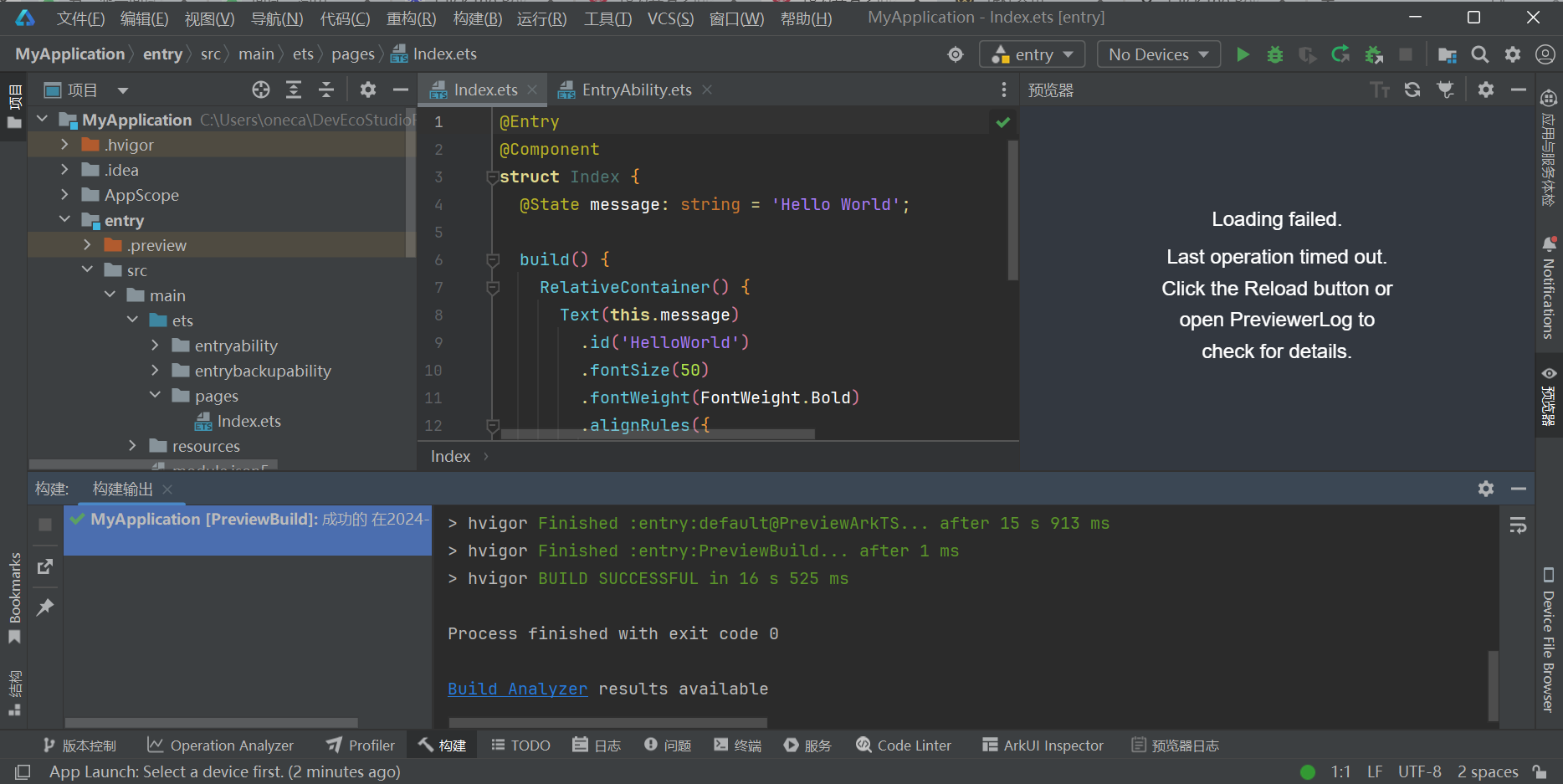The image size is (1563, 784).
Task: Open the entry run configuration dropdown
Action: point(1033,54)
